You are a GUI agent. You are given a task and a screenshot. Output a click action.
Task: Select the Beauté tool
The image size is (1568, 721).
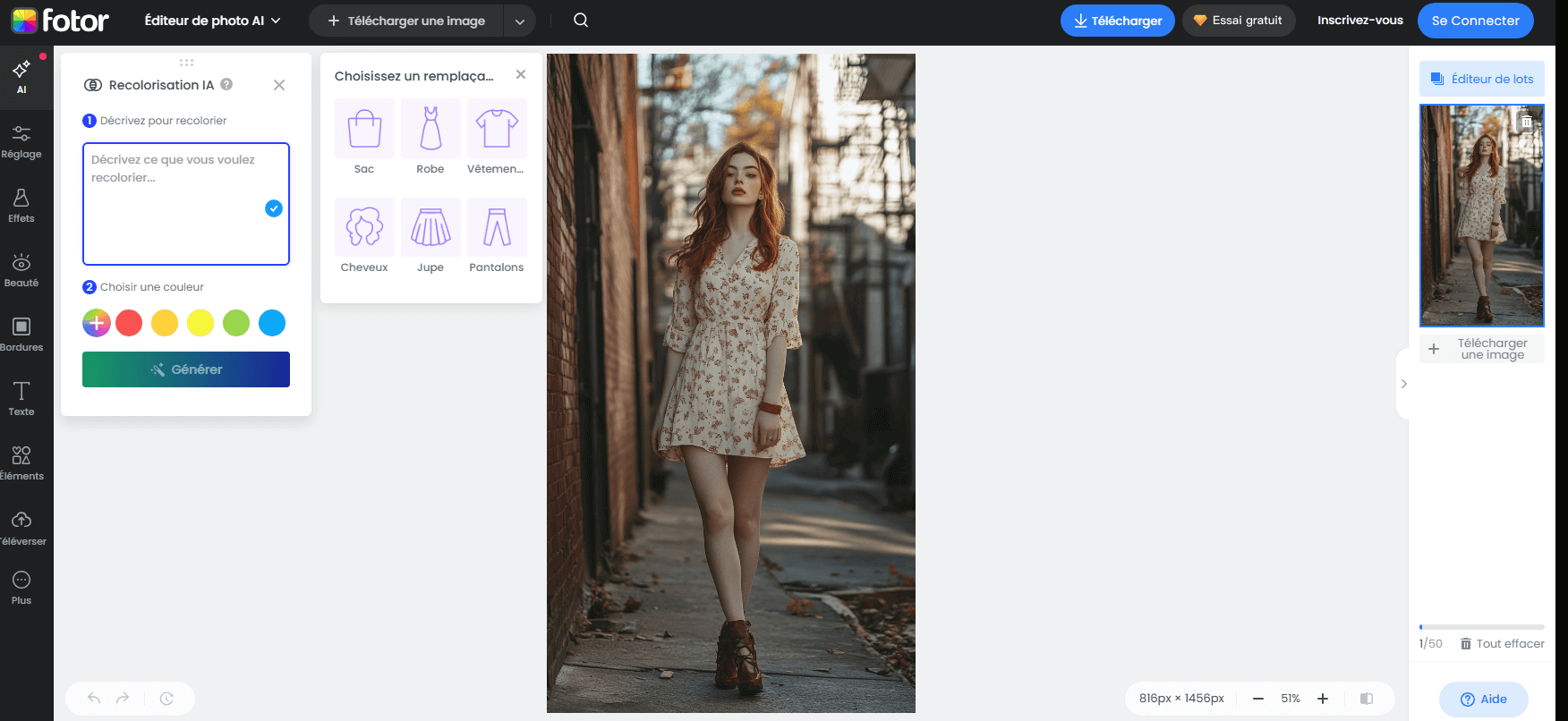[21, 270]
